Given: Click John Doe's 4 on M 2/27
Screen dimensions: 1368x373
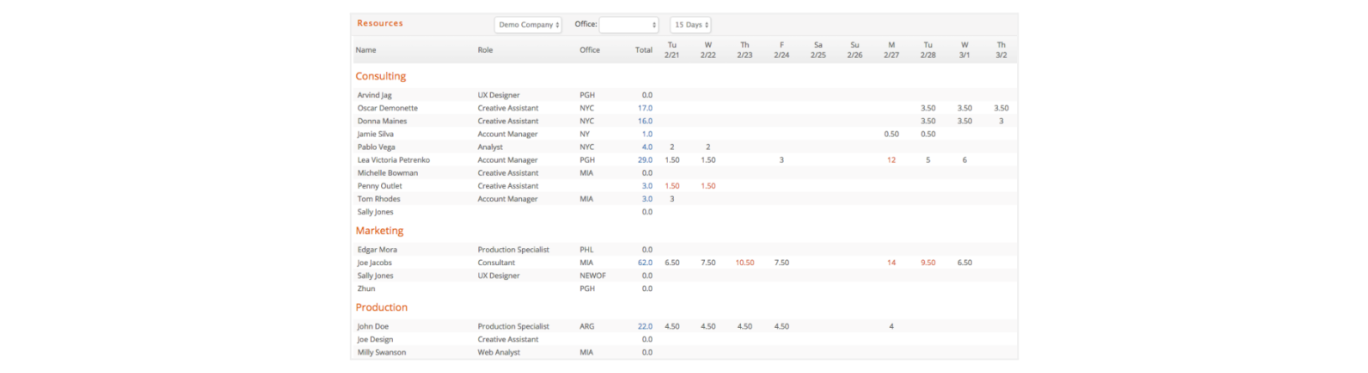Looking at the screenshot, I should click(x=891, y=327).
